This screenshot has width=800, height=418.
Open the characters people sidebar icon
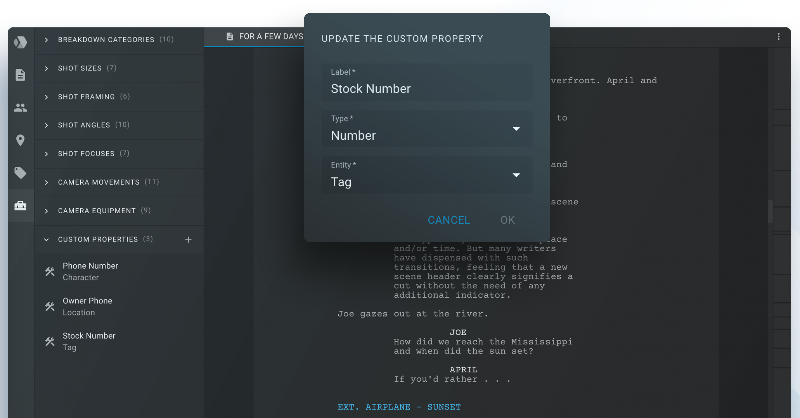coord(20,108)
